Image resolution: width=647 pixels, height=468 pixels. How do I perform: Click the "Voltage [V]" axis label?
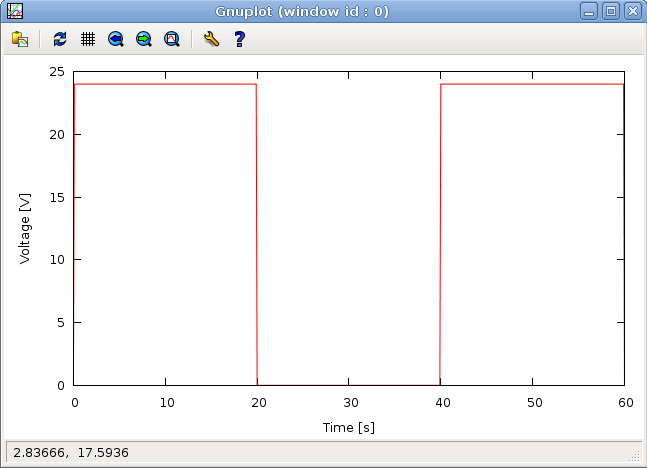[x=26, y=229]
